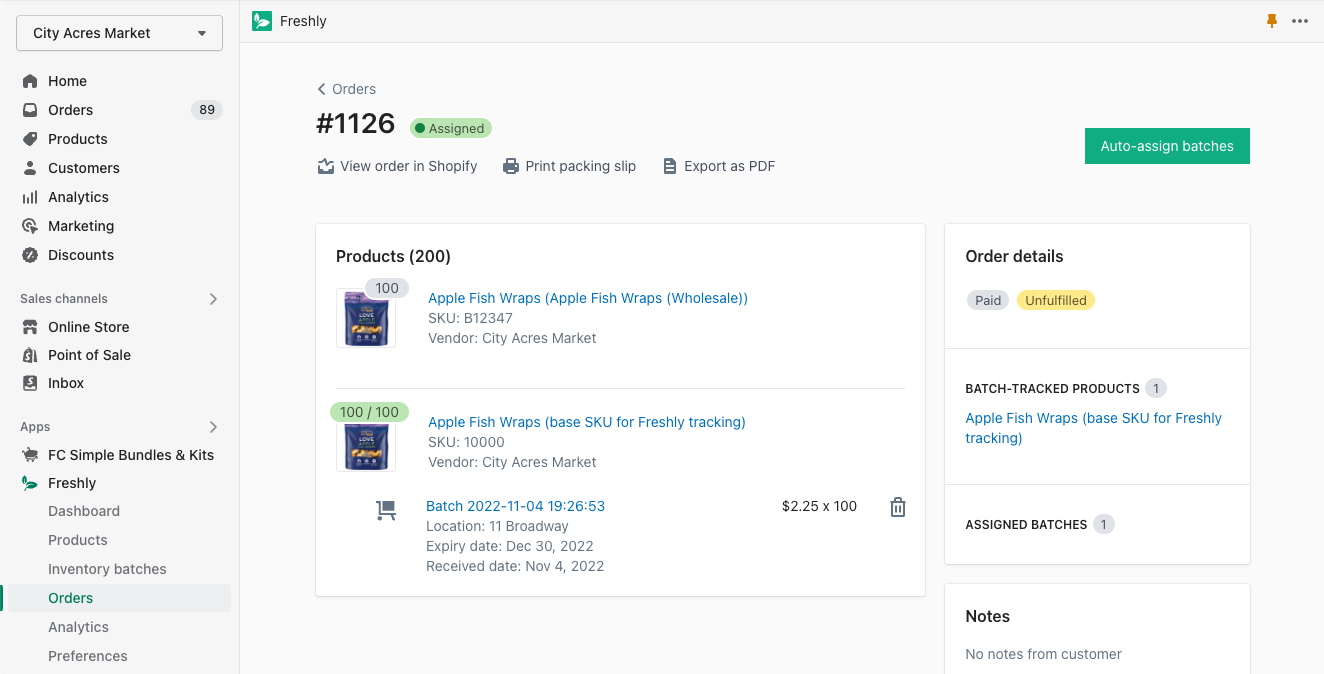
Task: Click the Orders inbox icon in sidebar
Action: tap(30, 110)
